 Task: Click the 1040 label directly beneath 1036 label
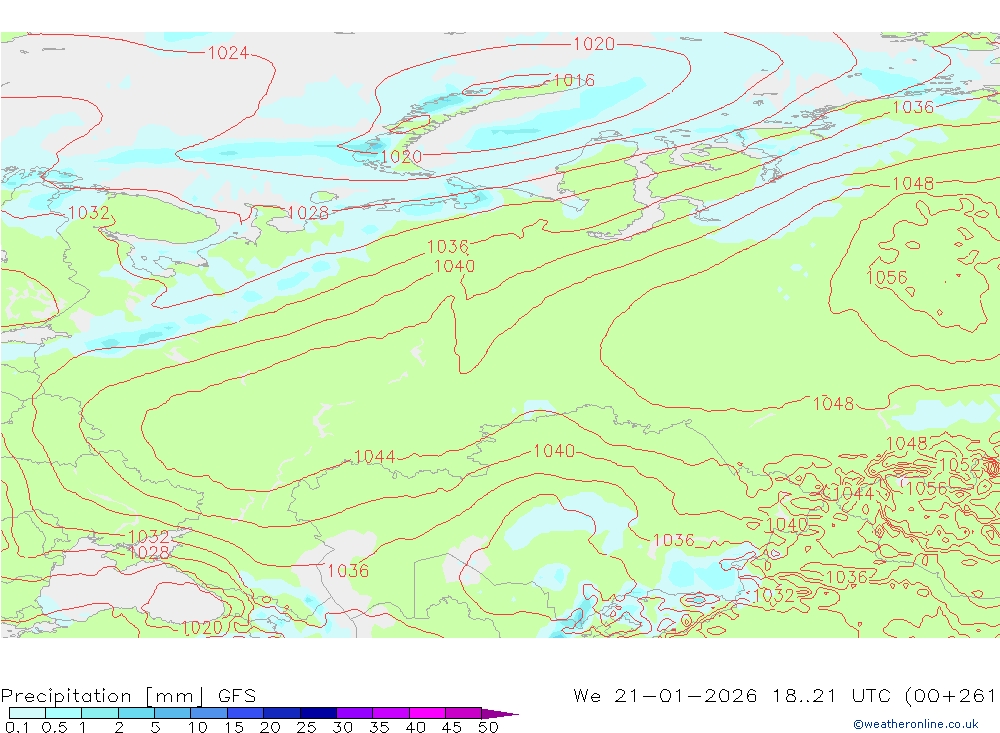pos(454,266)
